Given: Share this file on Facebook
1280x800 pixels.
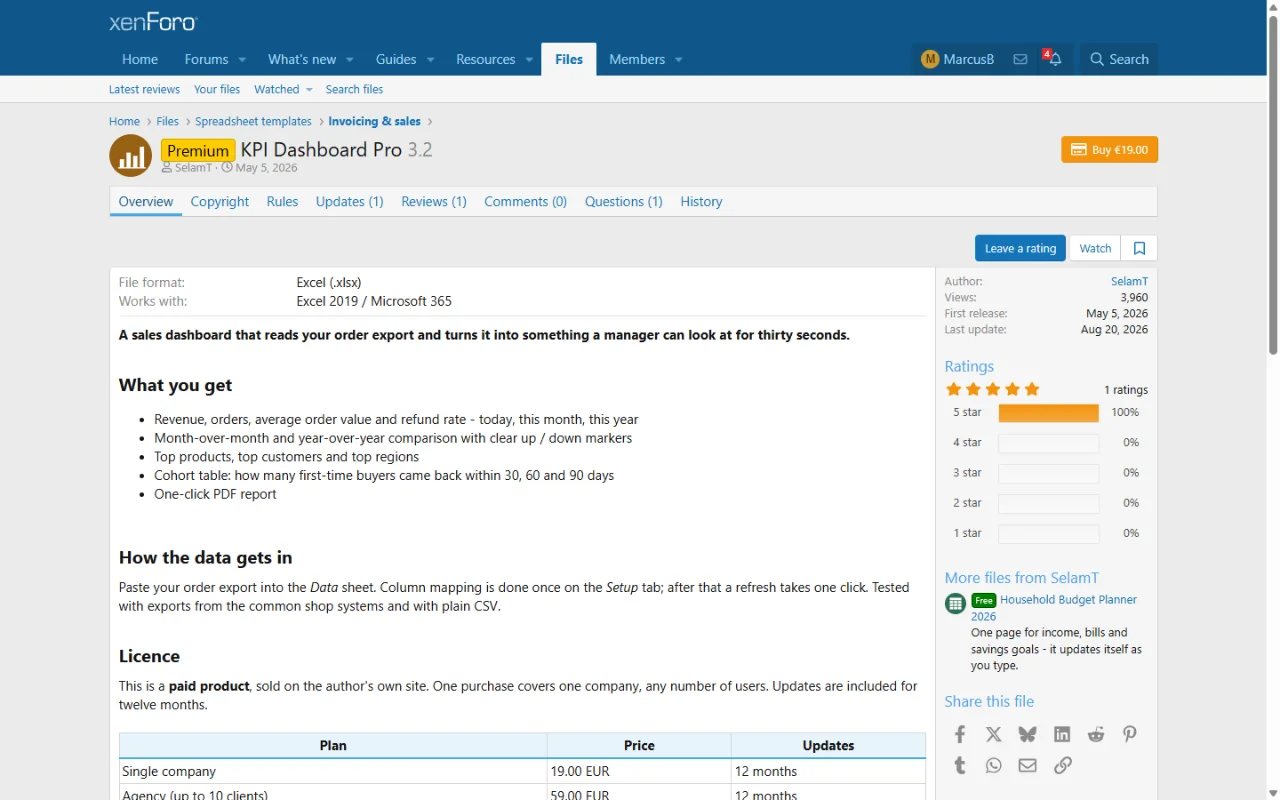Looking at the screenshot, I should [960, 734].
